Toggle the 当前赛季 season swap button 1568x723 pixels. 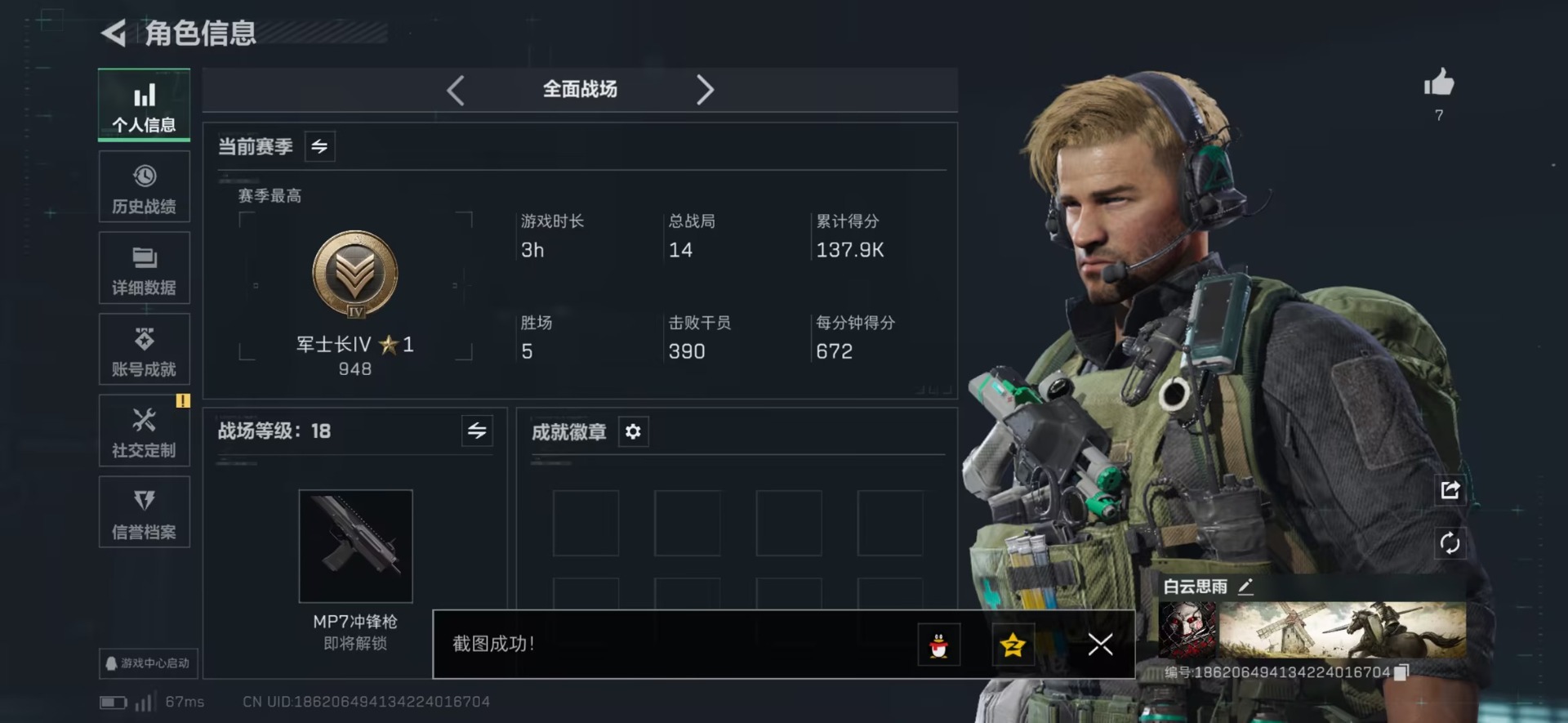coord(319,146)
